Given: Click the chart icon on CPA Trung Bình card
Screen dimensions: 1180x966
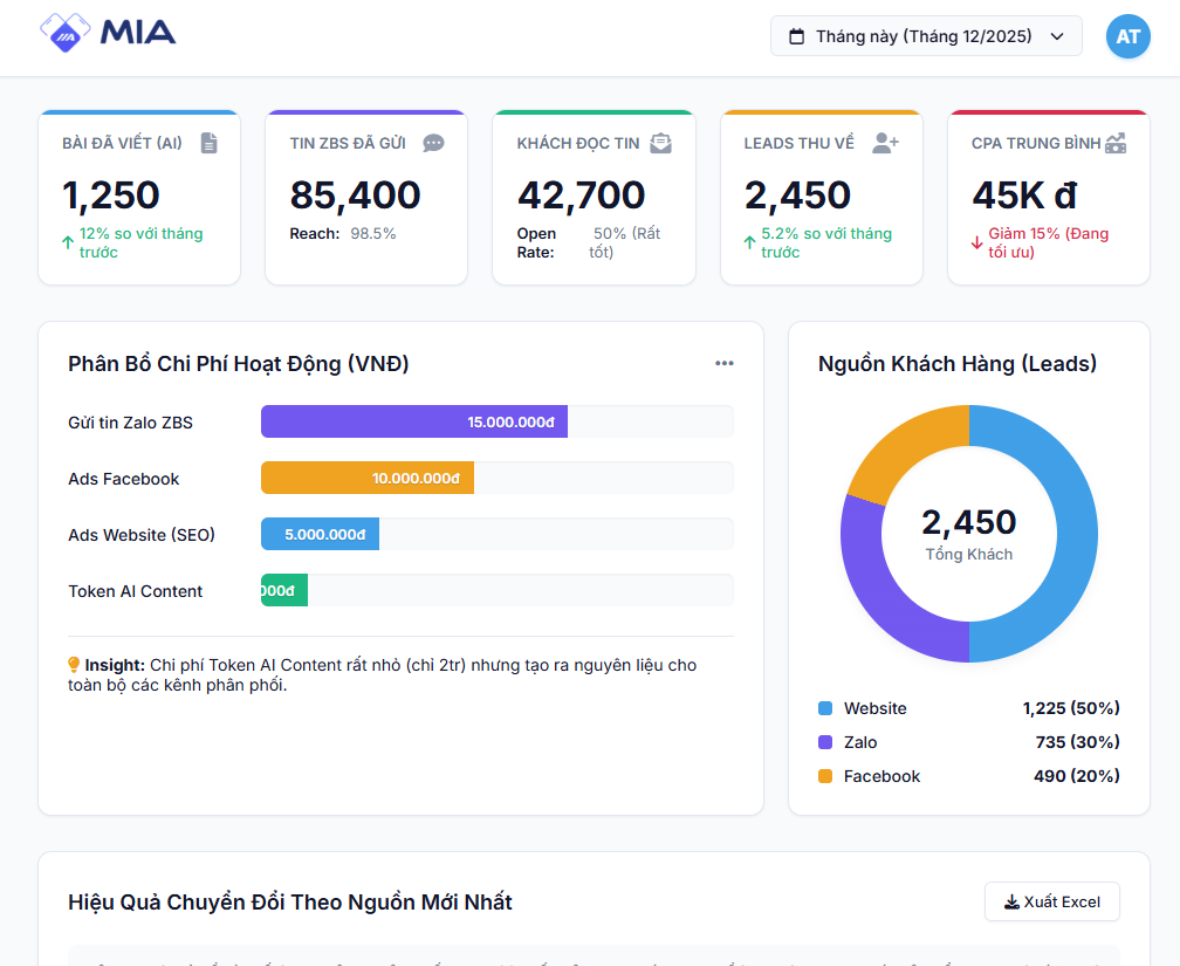Looking at the screenshot, I should 1115,143.
